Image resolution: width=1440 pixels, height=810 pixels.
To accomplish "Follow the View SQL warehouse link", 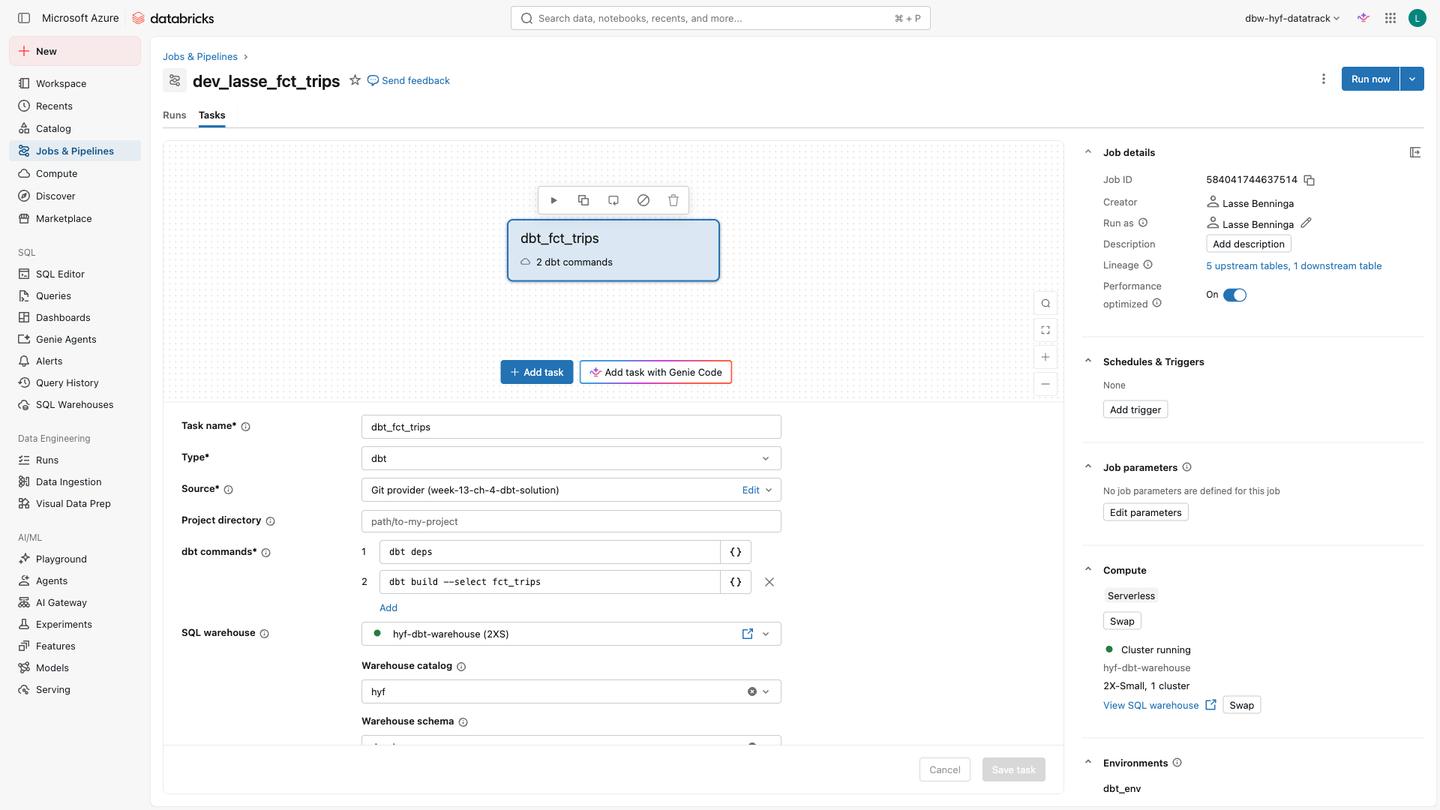I will click(x=1160, y=705).
